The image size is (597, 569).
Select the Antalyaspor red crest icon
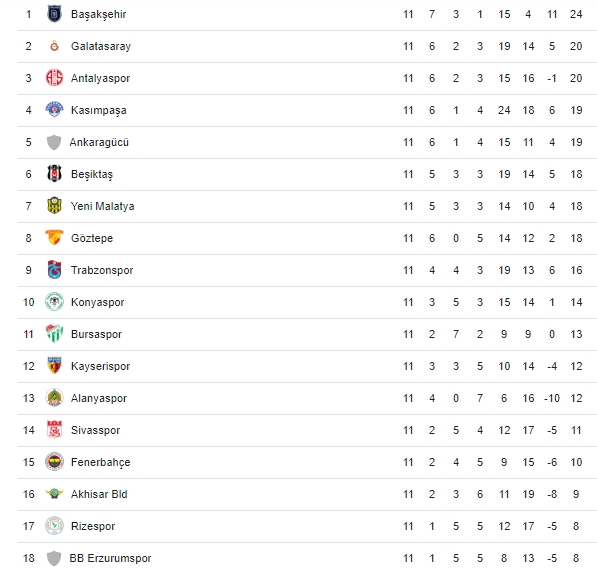point(54,78)
